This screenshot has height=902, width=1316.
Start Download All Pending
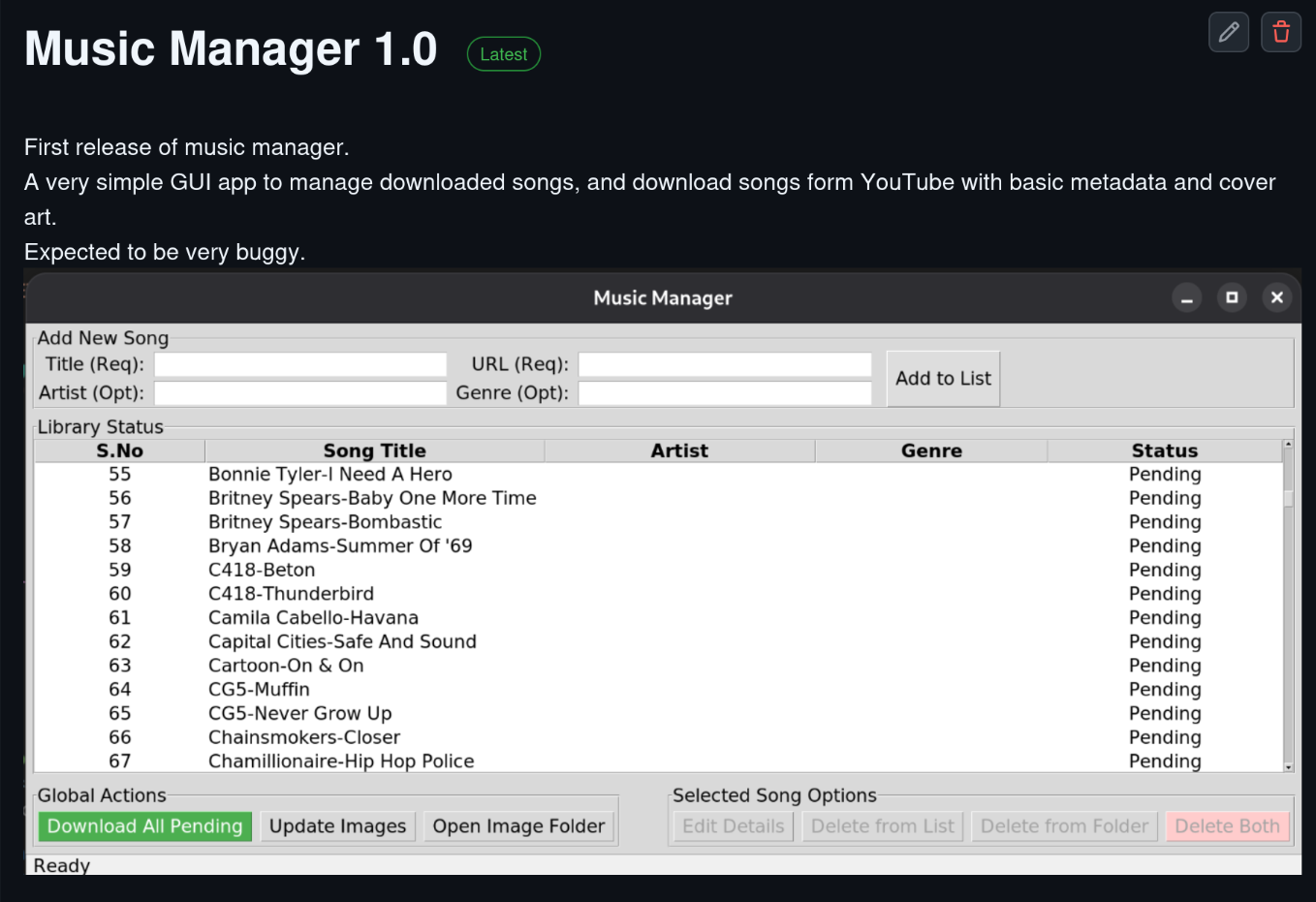145,826
